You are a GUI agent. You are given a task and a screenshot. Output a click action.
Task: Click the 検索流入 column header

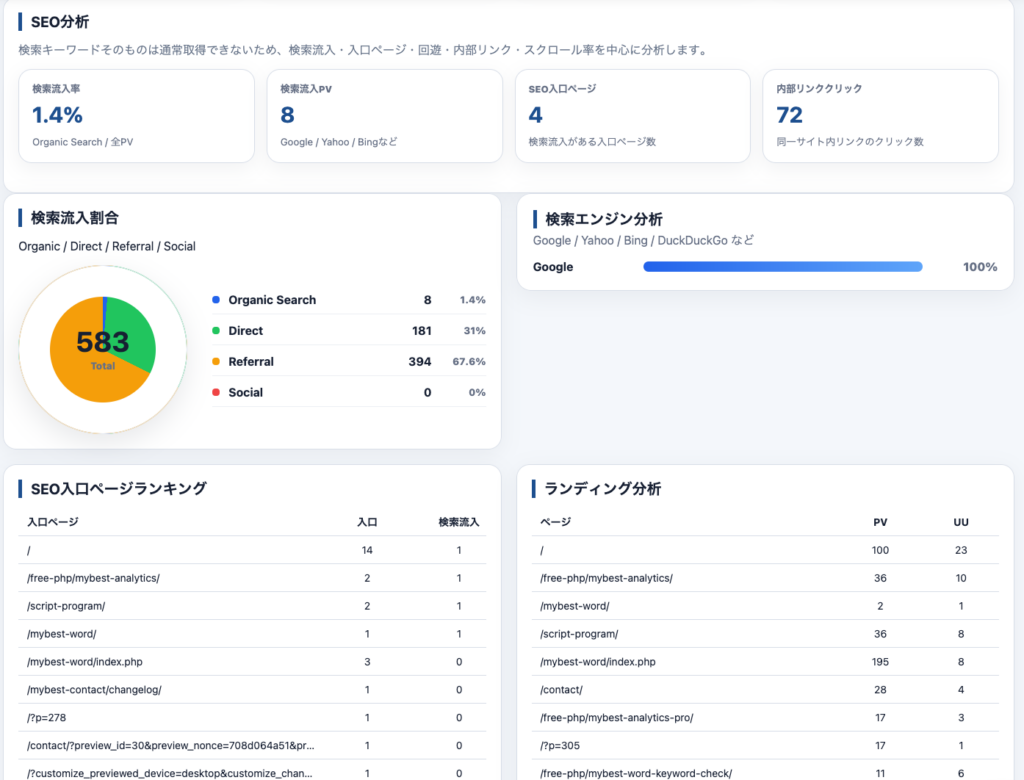[458, 522]
